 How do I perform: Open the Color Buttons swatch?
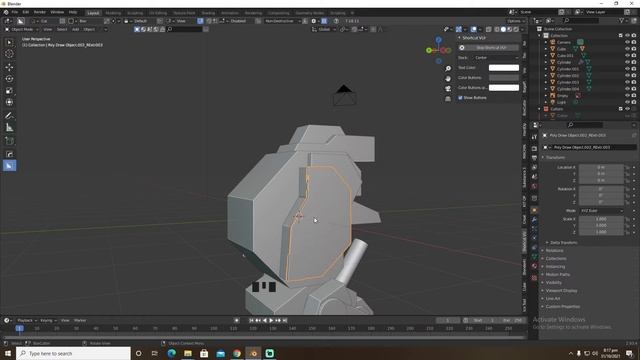[504, 78]
